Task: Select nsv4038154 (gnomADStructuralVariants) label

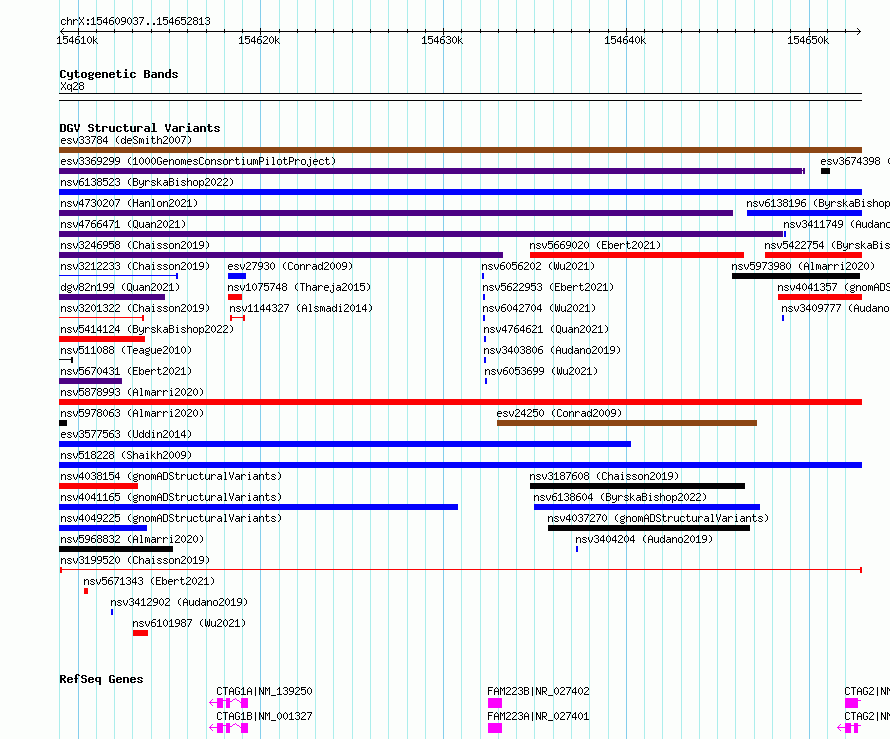Action: (x=171, y=476)
